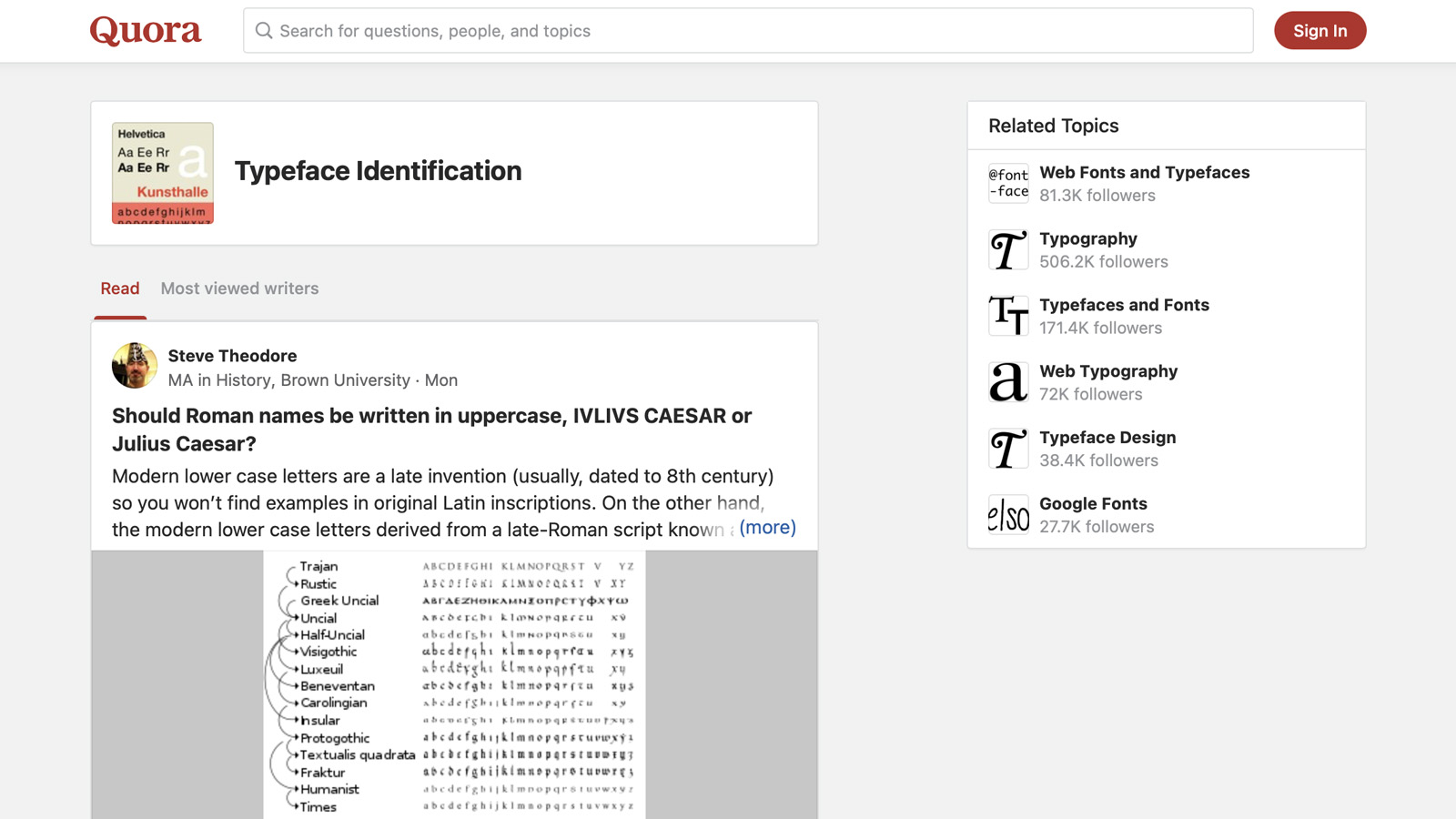Open Typefaces and Fonts topic link

coord(1124,305)
